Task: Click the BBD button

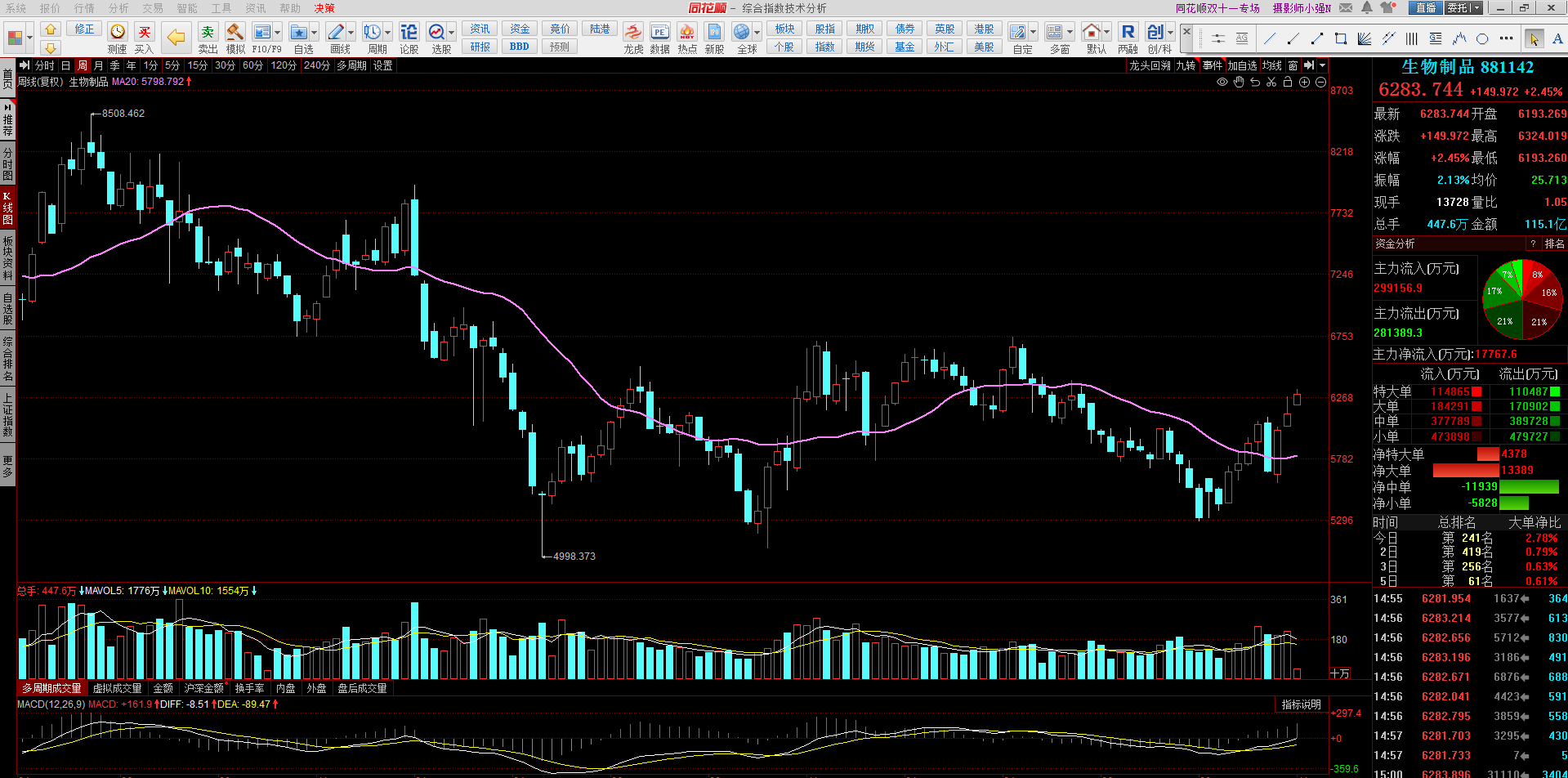Action: 520,47
